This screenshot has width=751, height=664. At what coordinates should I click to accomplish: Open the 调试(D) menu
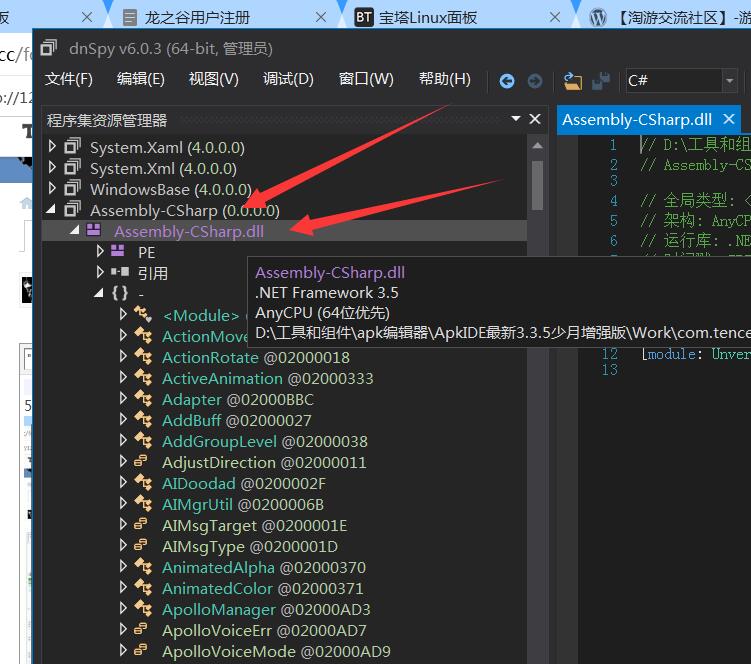coord(288,79)
